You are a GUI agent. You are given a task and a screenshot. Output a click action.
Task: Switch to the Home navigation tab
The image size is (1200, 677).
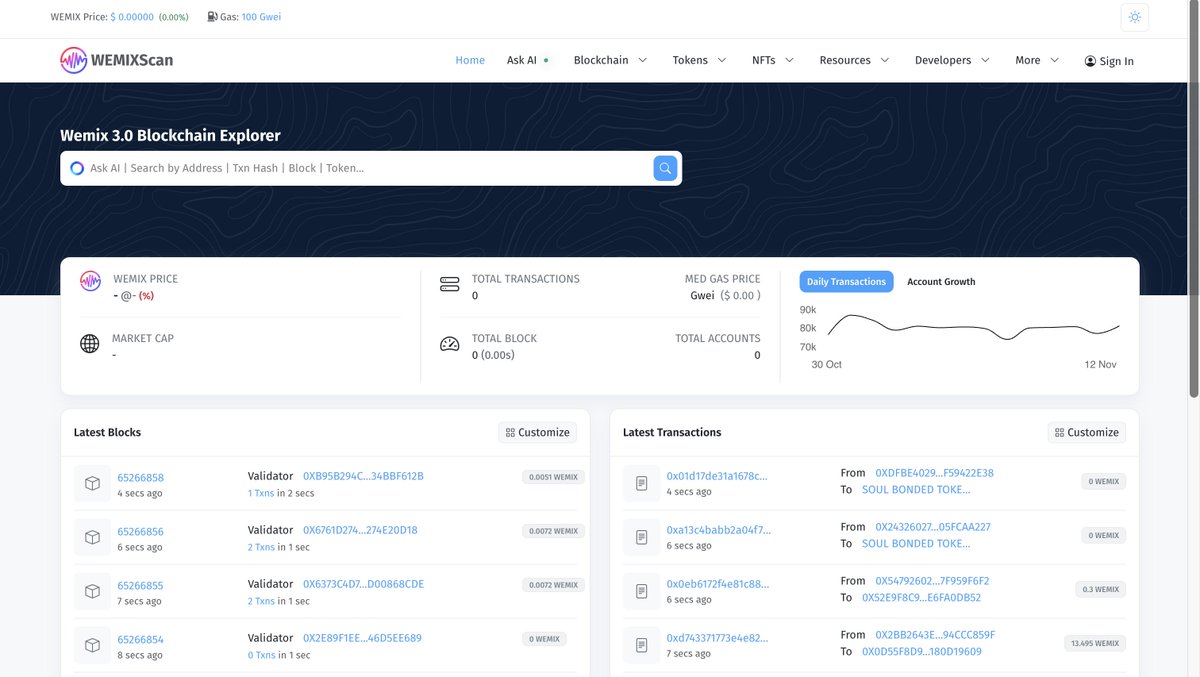pyautogui.click(x=470, y=60)
